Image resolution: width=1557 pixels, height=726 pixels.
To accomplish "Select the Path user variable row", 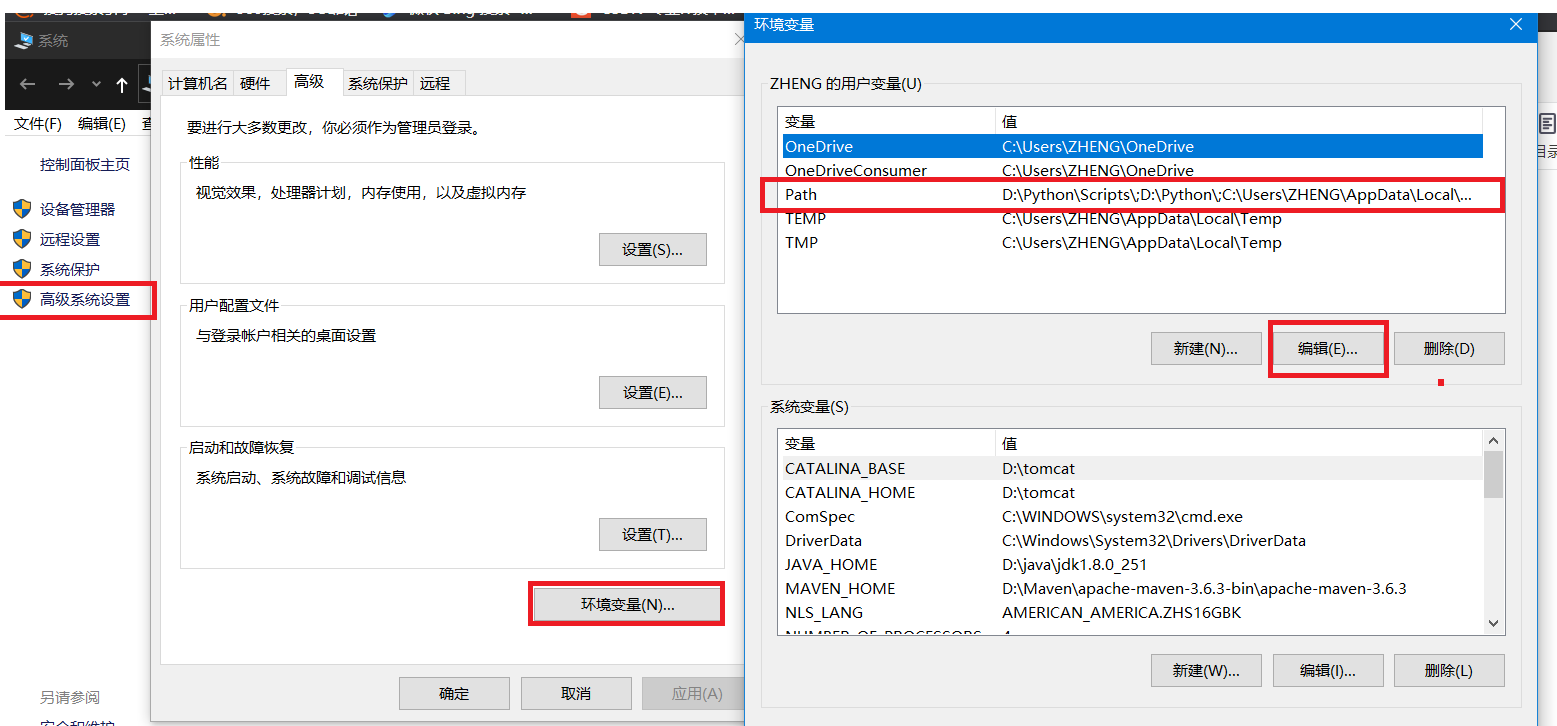I will [1132, 194].
